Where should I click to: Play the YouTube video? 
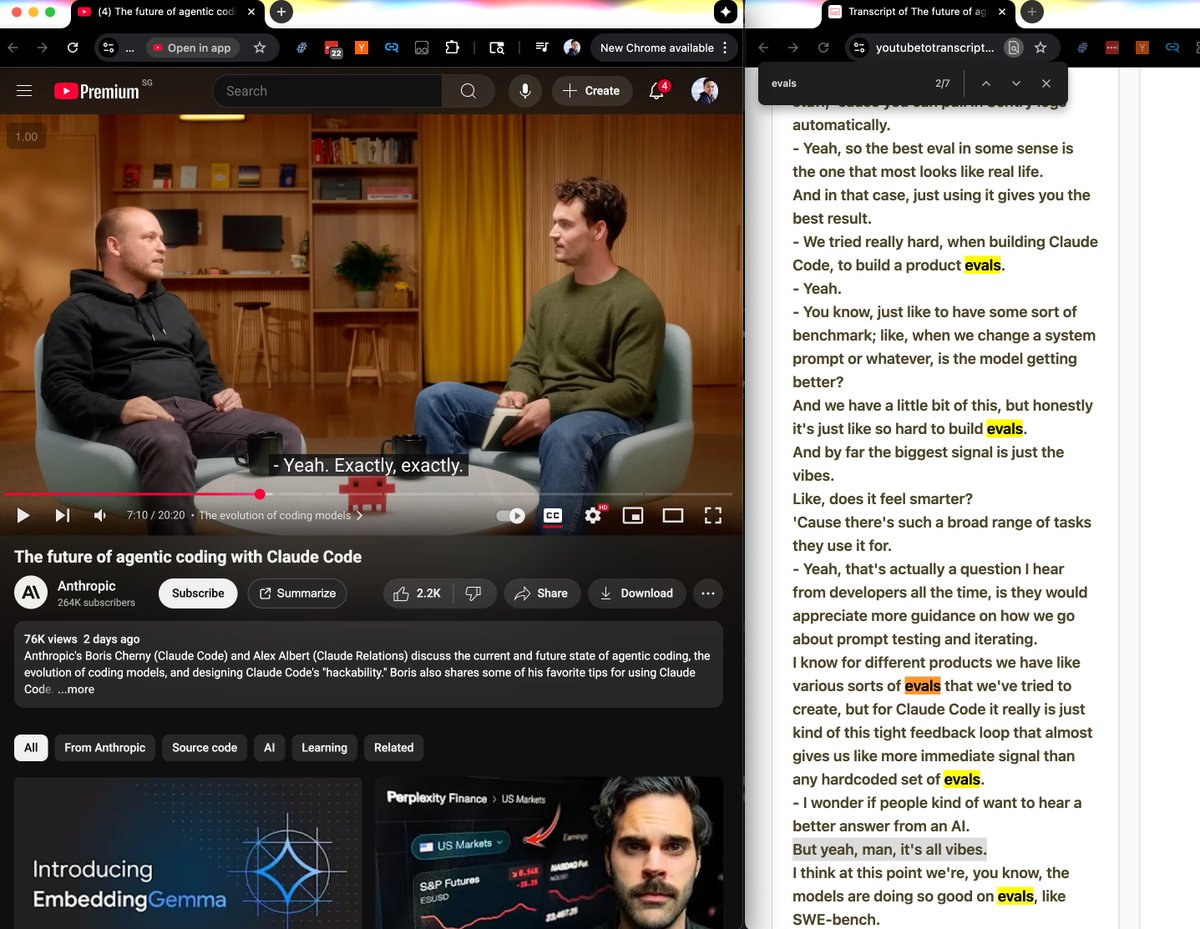tap(23, 515)
